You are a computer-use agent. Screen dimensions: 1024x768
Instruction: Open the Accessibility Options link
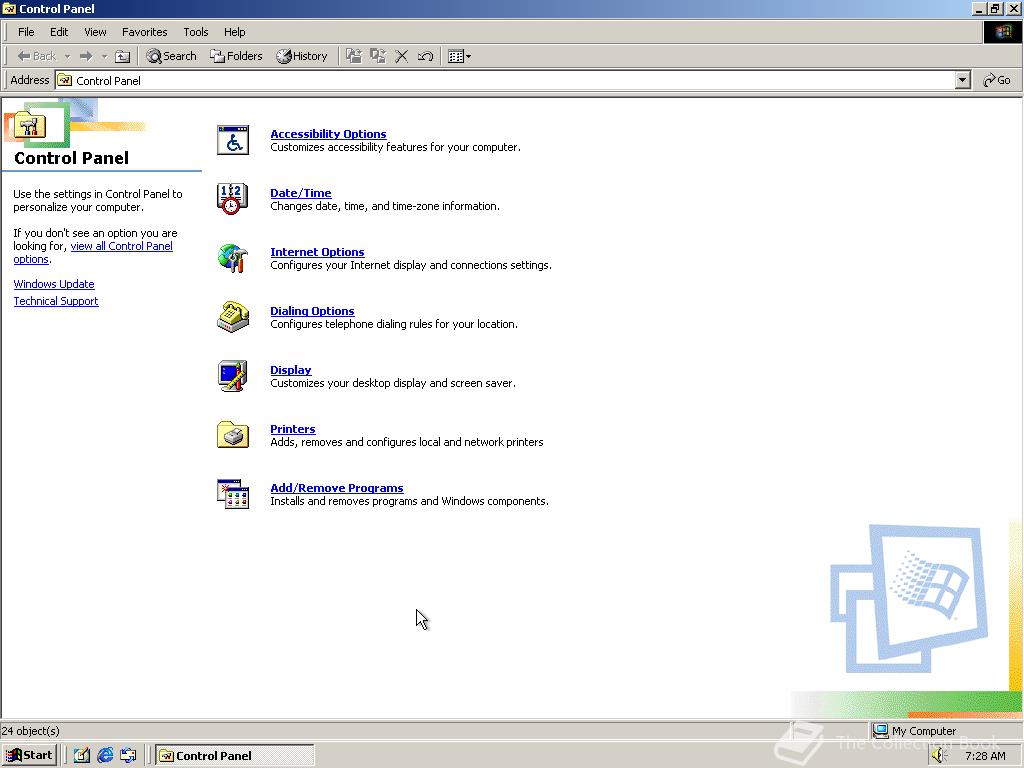[328, 134]
